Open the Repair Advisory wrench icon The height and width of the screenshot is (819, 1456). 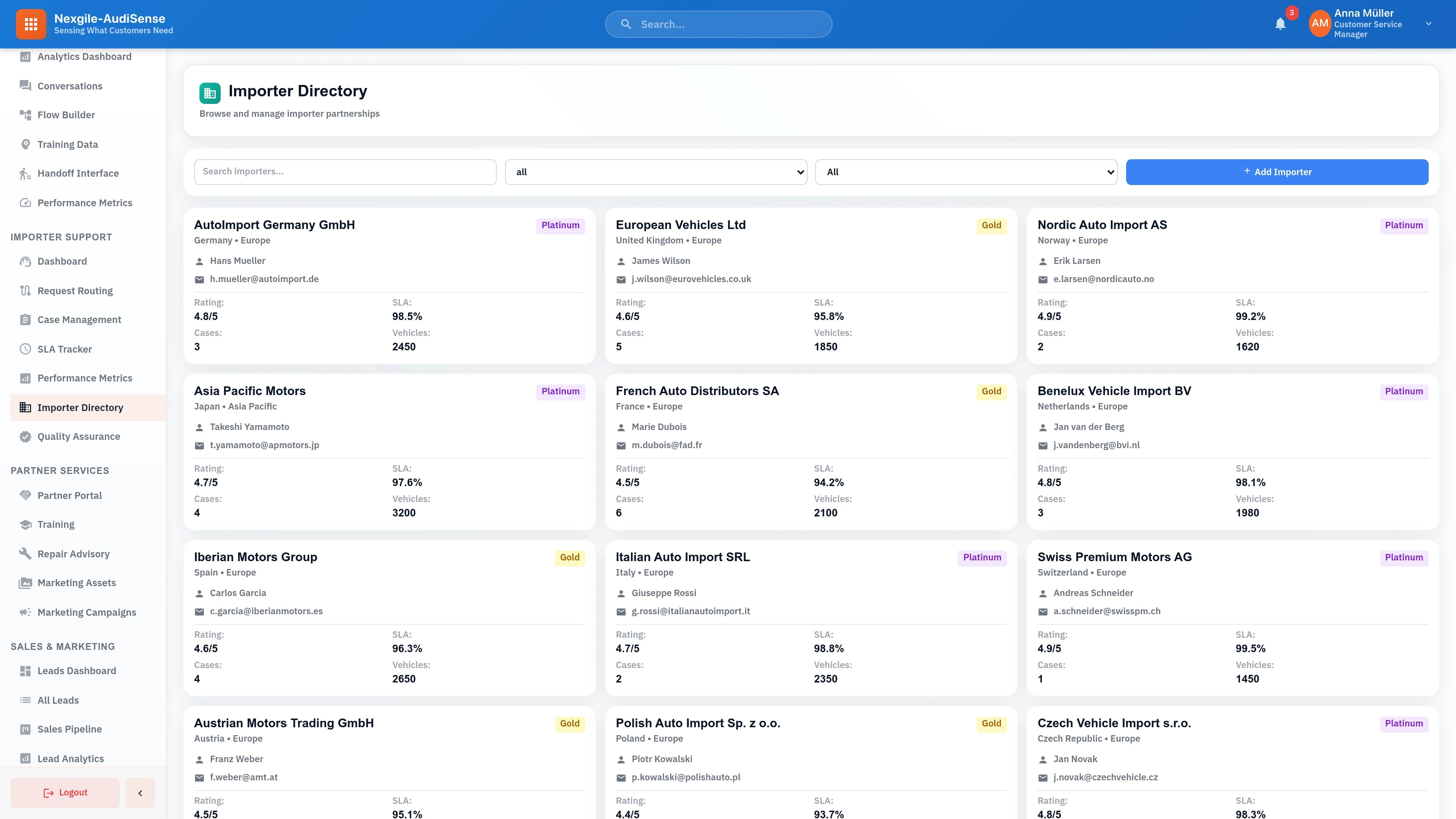click(x=25, y=553)
